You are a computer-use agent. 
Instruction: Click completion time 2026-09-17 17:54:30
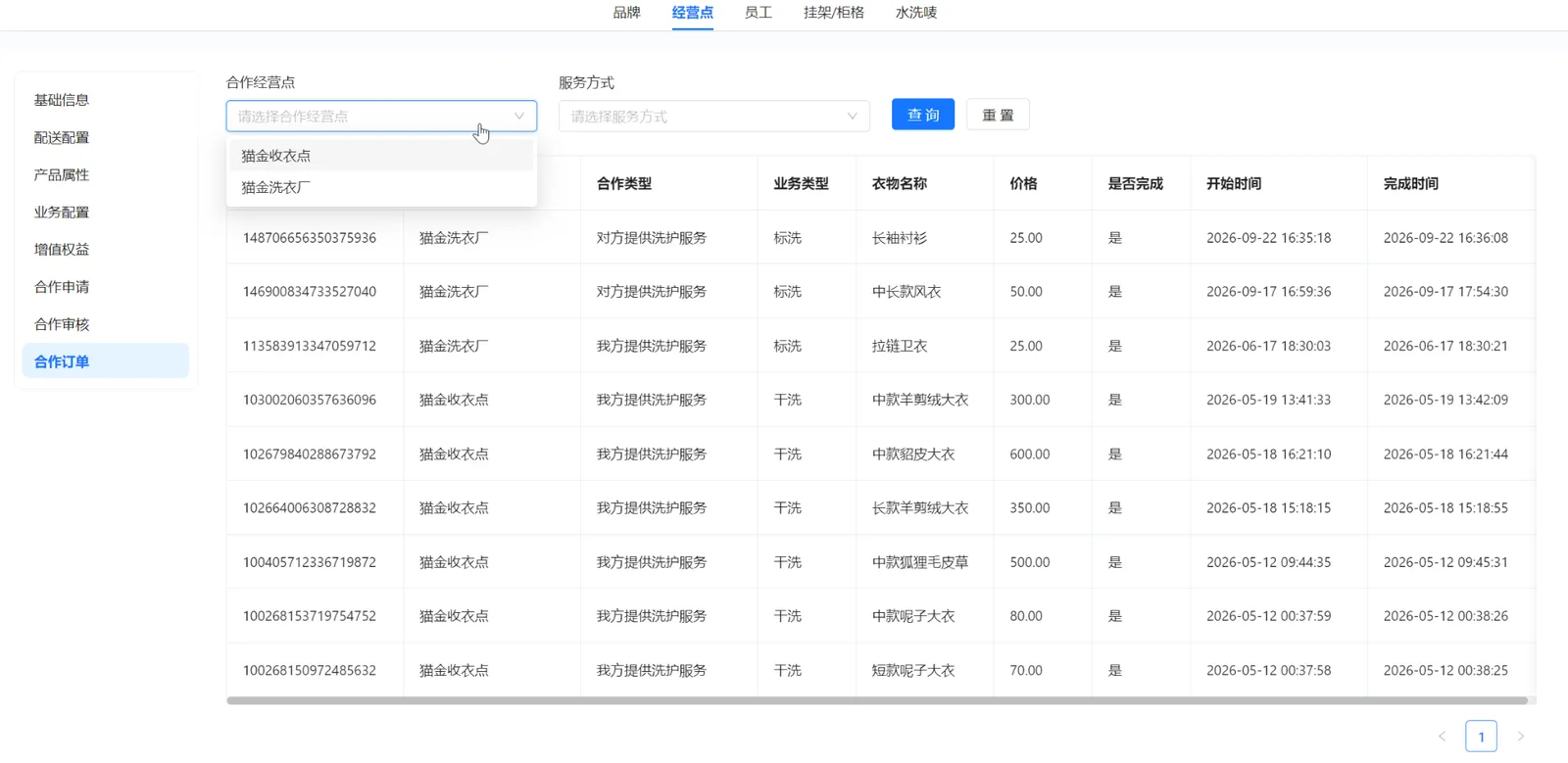(x=1445, y=292)
